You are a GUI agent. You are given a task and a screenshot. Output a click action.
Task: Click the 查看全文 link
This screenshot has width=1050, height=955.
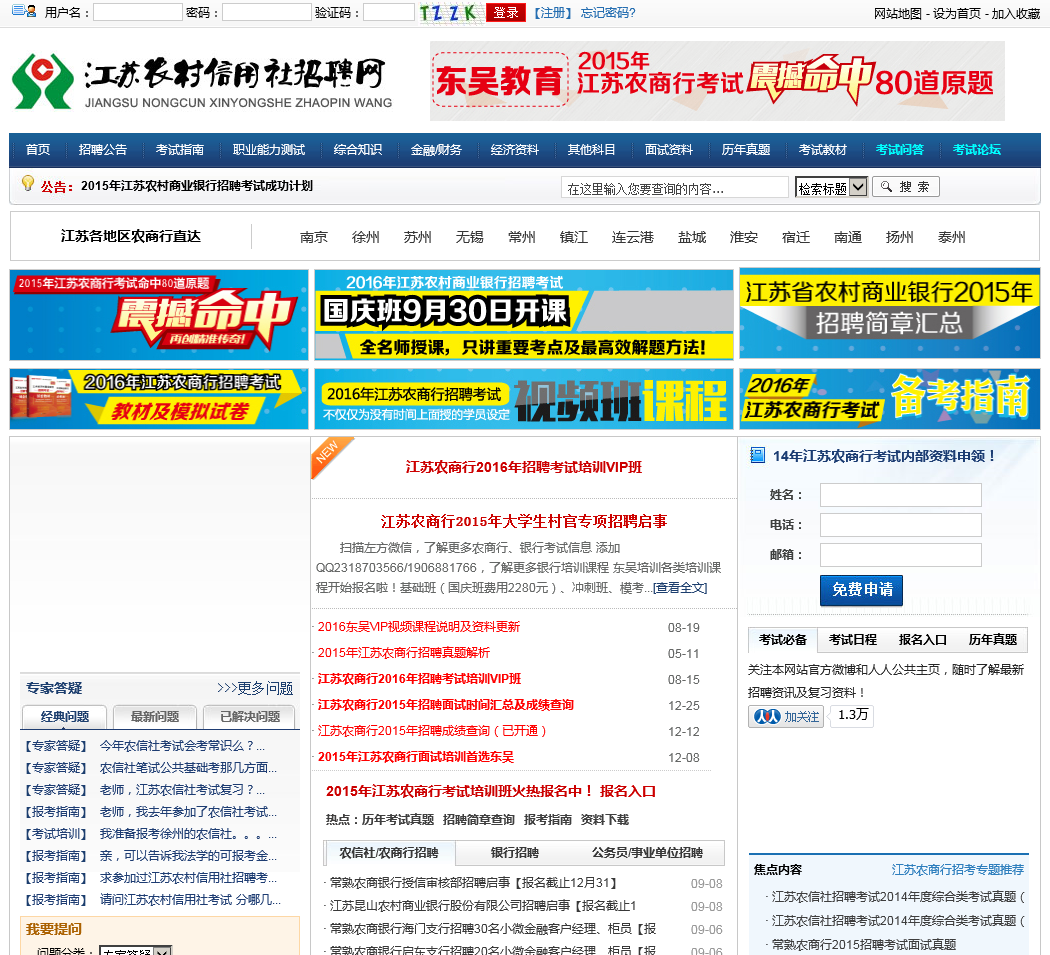(x=680, y=587)
